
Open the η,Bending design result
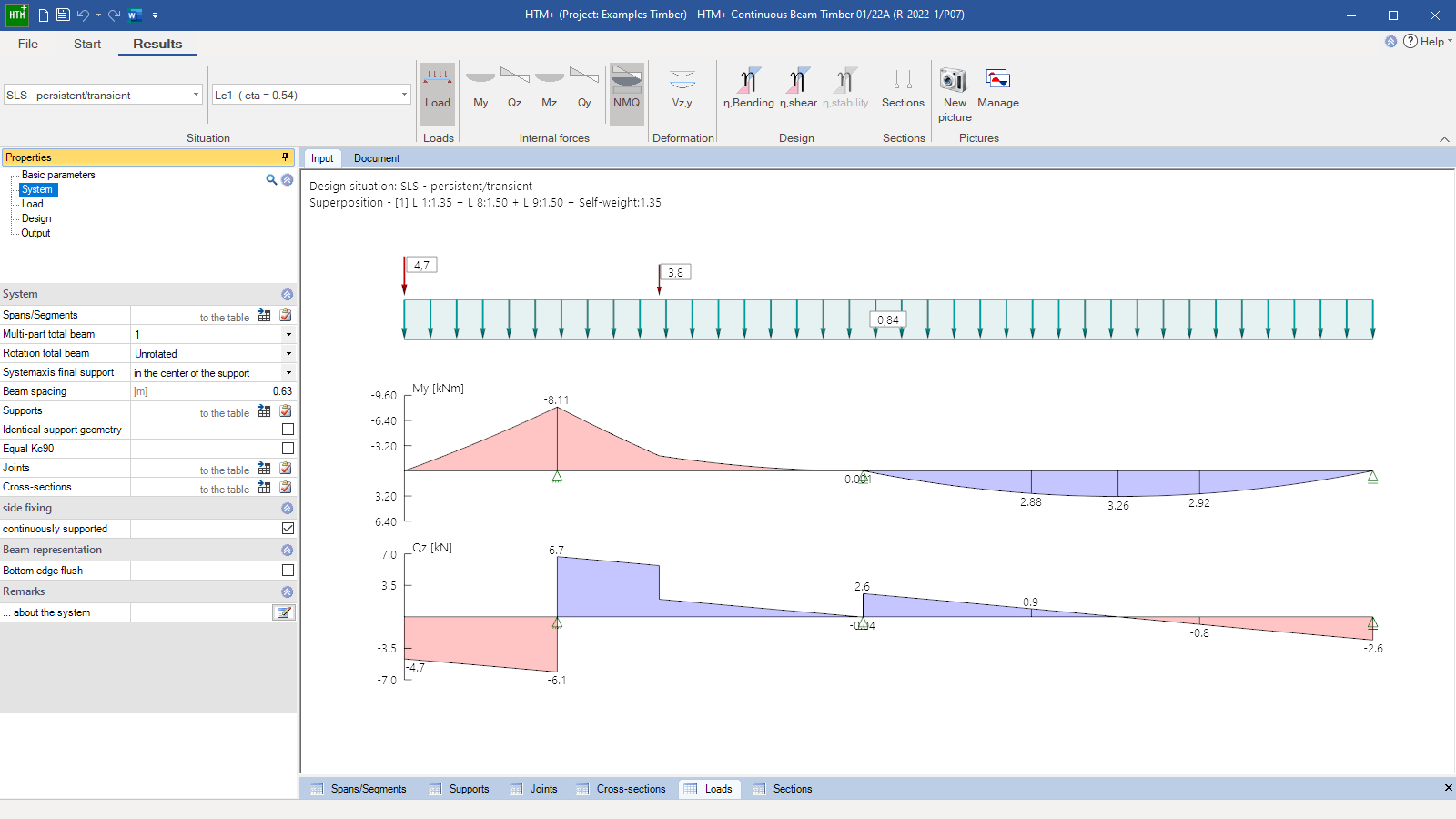749,88
